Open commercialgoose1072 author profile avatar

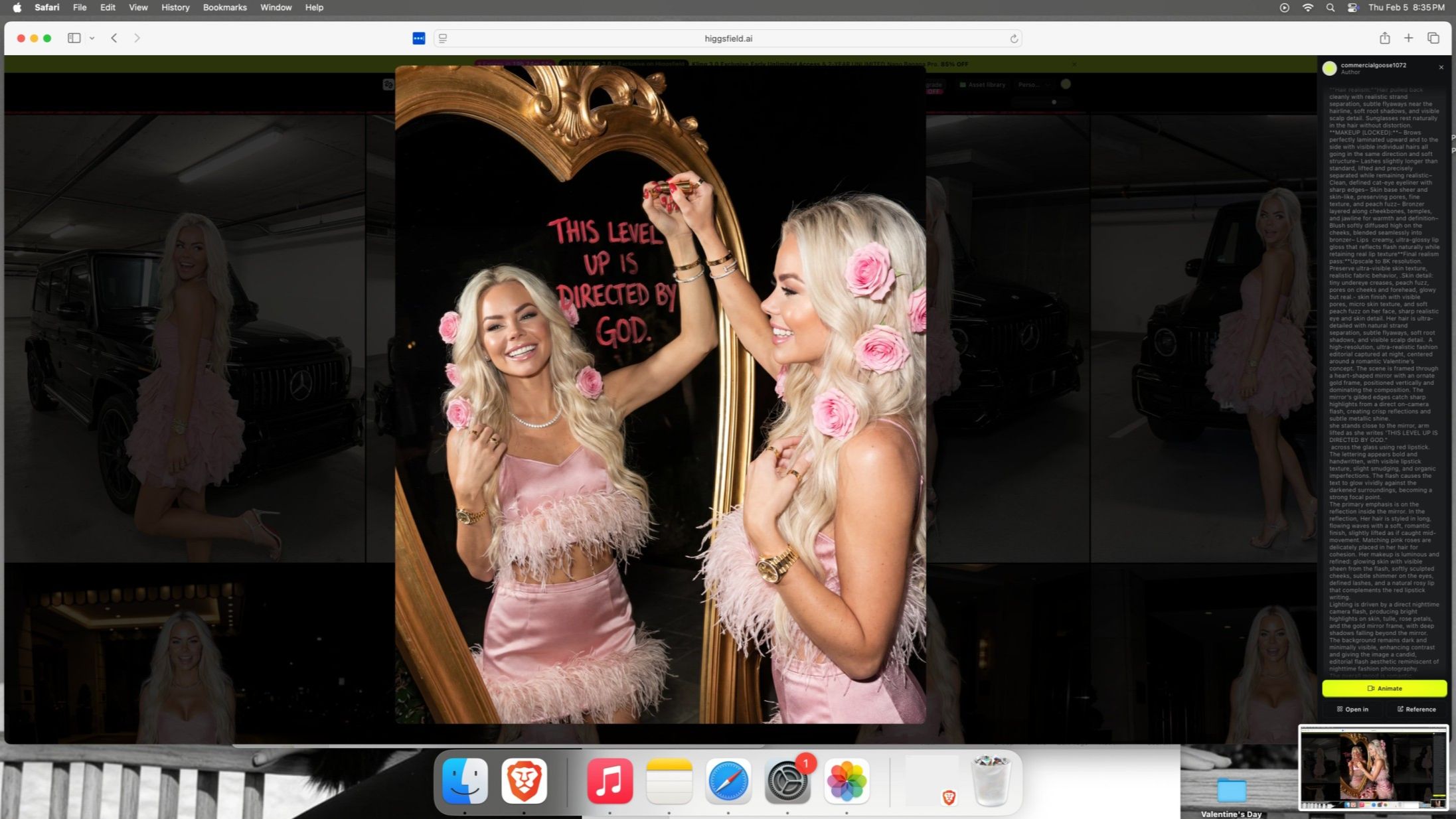(x=1329, y=68)
